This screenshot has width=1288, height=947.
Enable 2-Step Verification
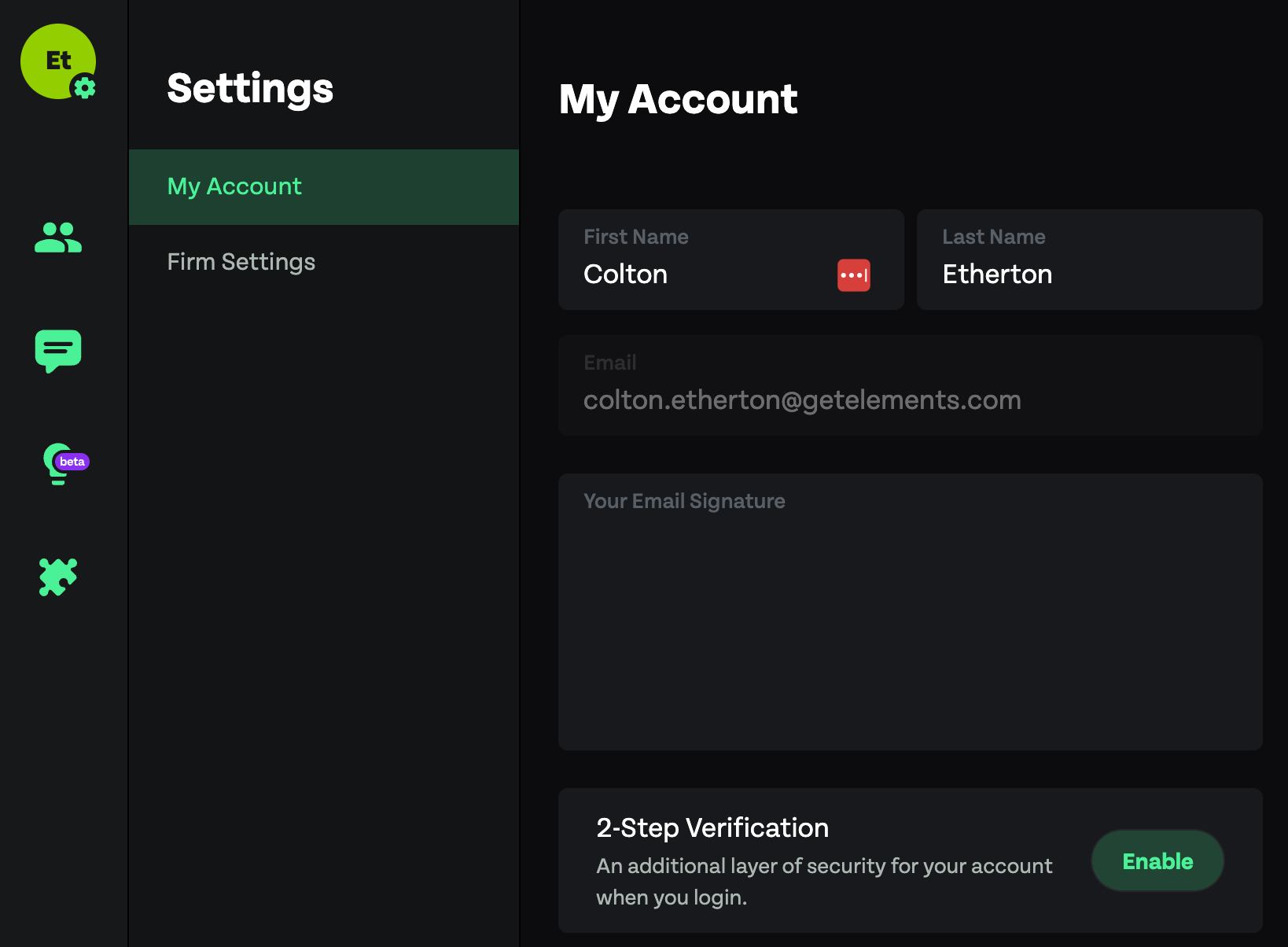pyautogui.click(x=1157, y=860)
